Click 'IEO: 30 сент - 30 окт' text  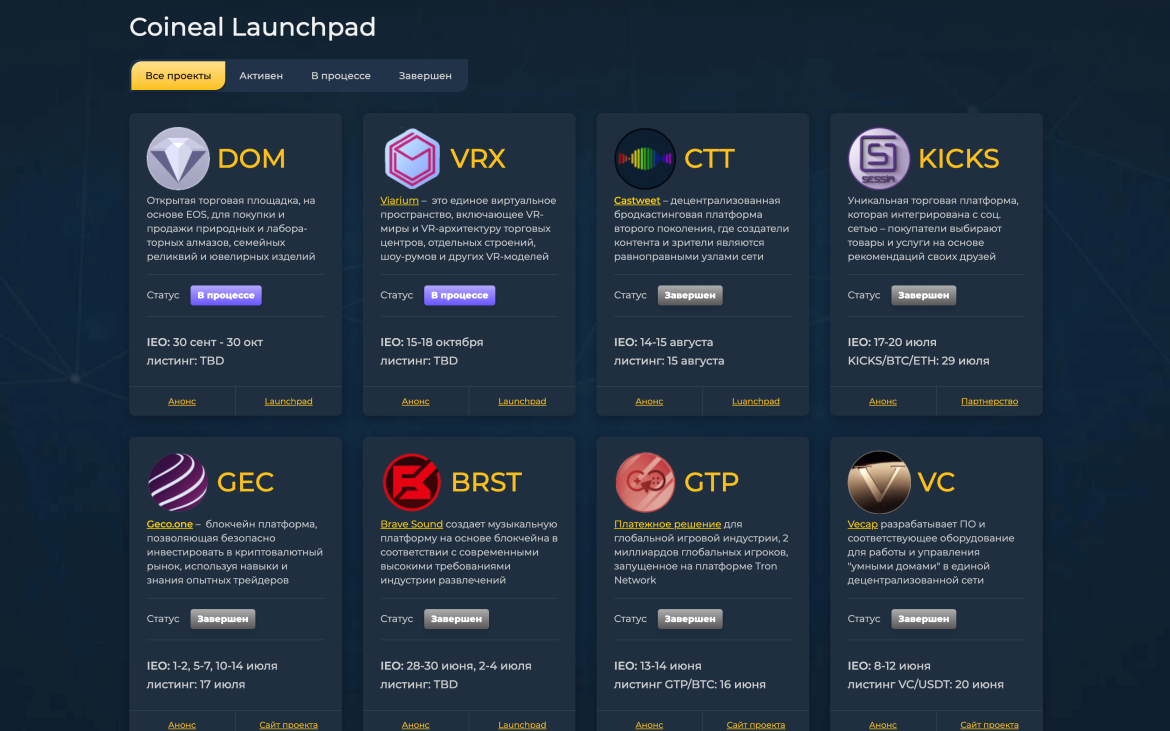(x=204, y=342)
